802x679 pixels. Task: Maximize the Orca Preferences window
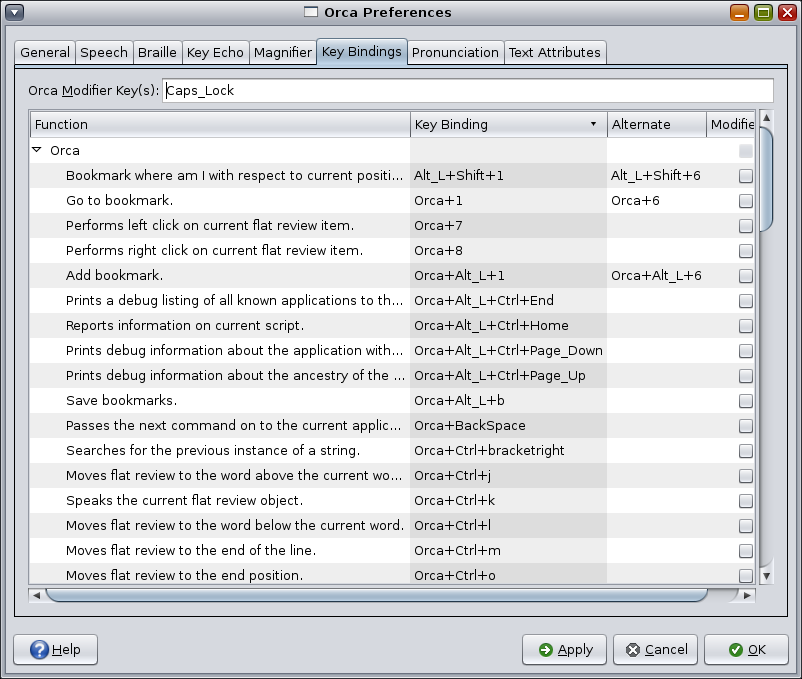coord(763,12)
